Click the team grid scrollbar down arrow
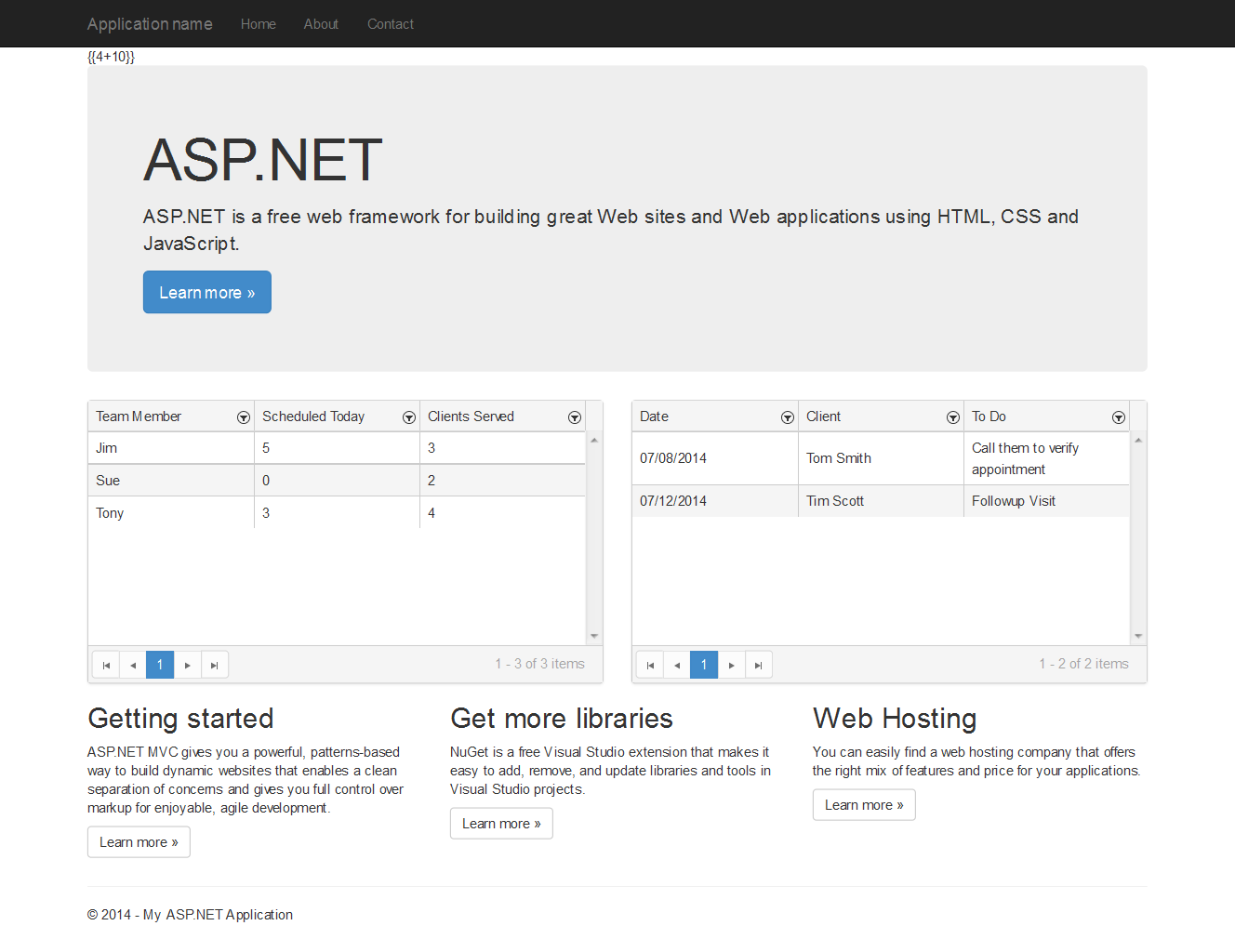 point(594,637)
